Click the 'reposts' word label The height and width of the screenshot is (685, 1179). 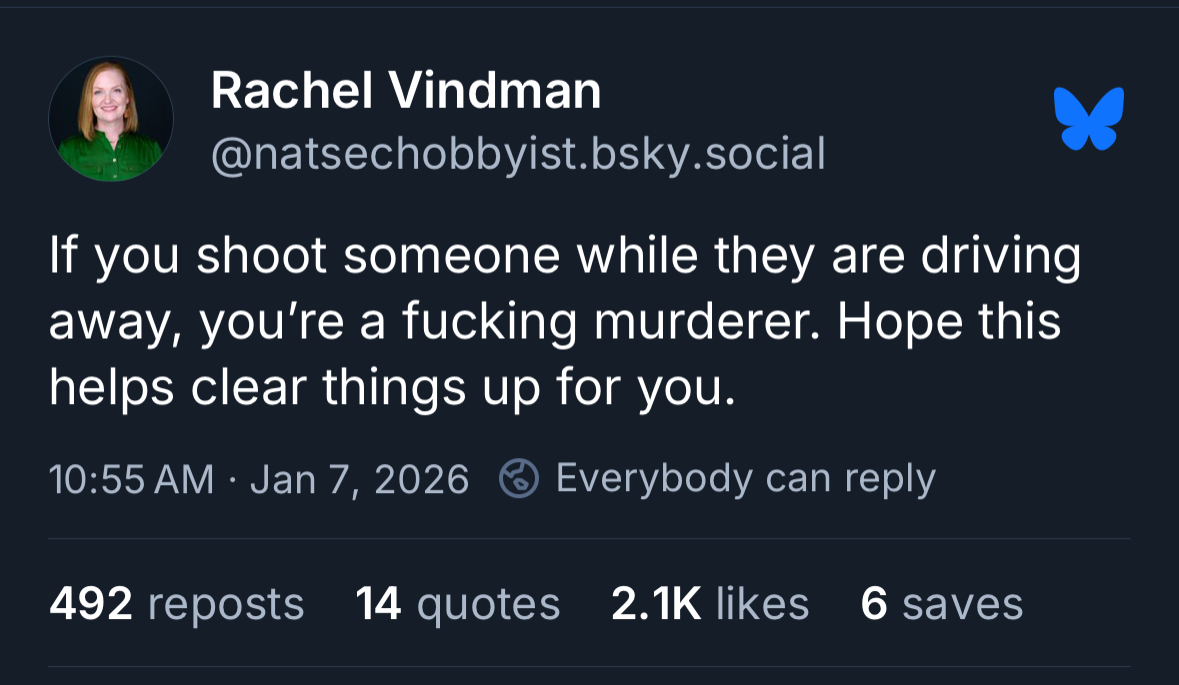(x=225, y=604)
